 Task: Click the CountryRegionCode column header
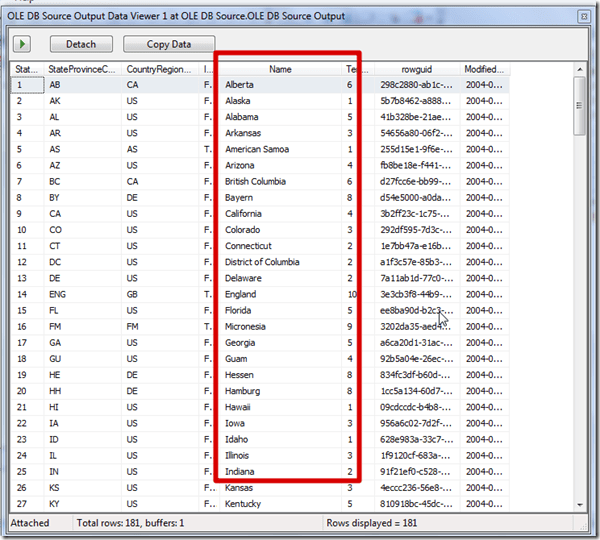point(161,69)
